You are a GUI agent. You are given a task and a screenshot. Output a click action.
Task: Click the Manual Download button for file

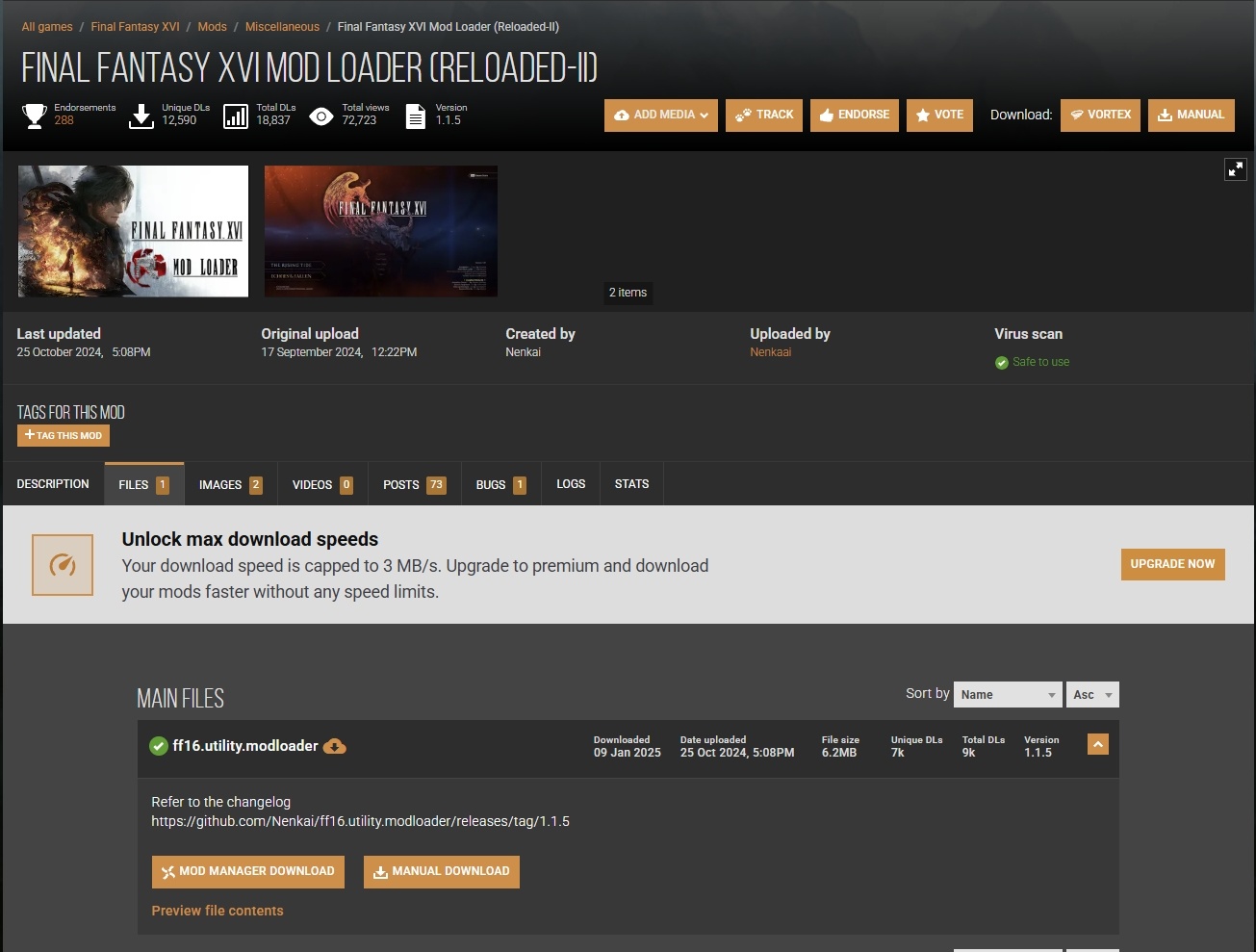click(x=442, y=871)
